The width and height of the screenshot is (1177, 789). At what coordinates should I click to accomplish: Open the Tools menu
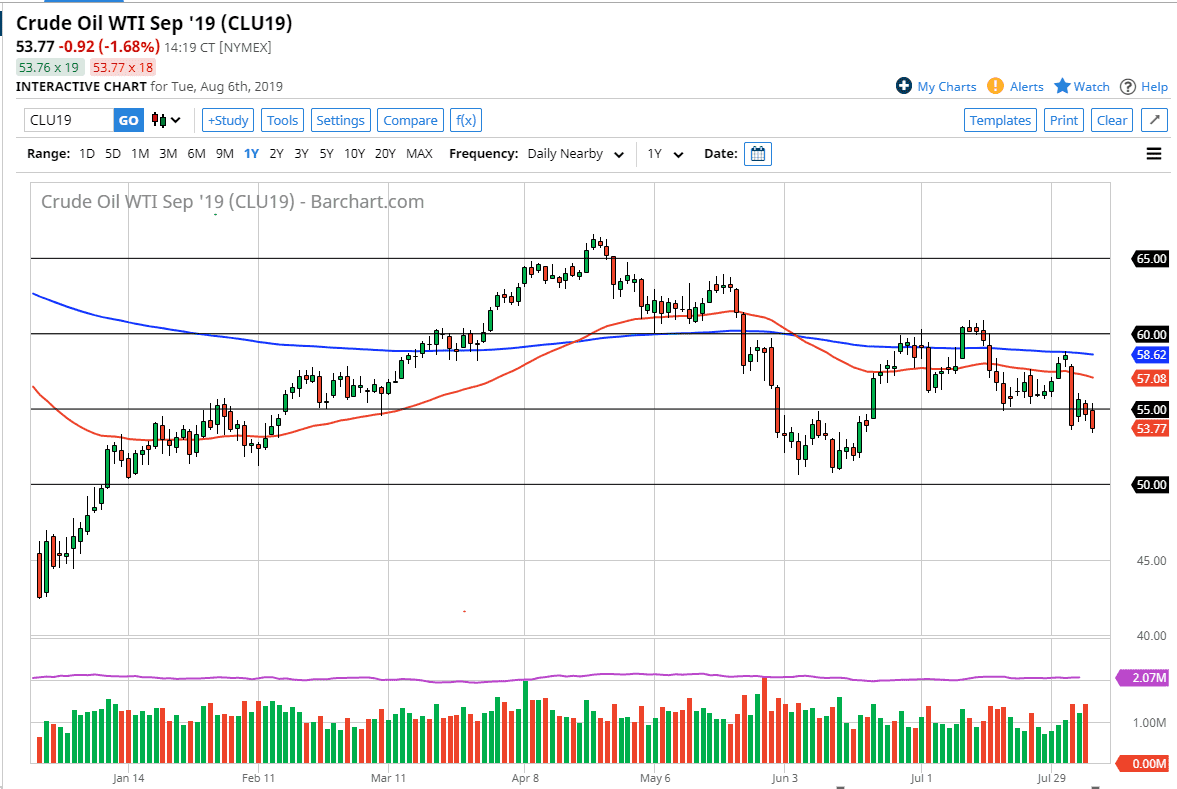click(282, 119)
